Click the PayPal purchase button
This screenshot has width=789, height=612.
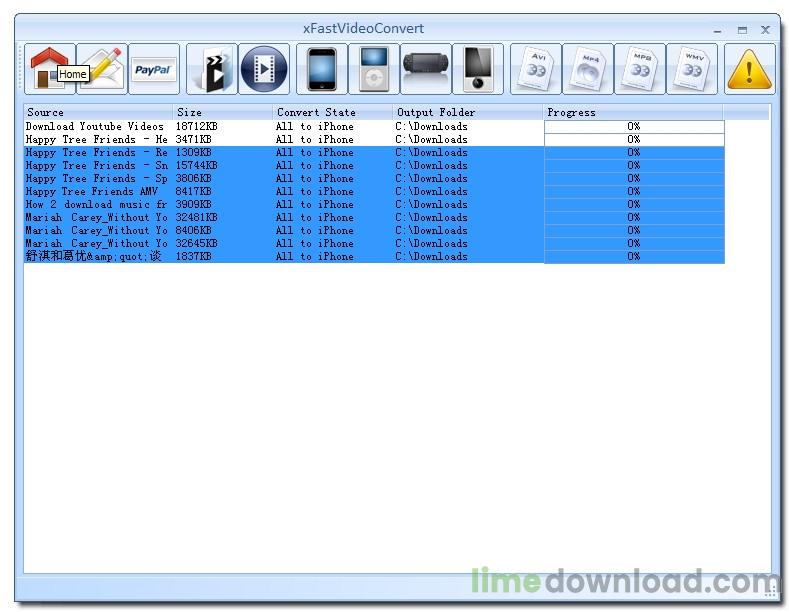click(154, 69)
